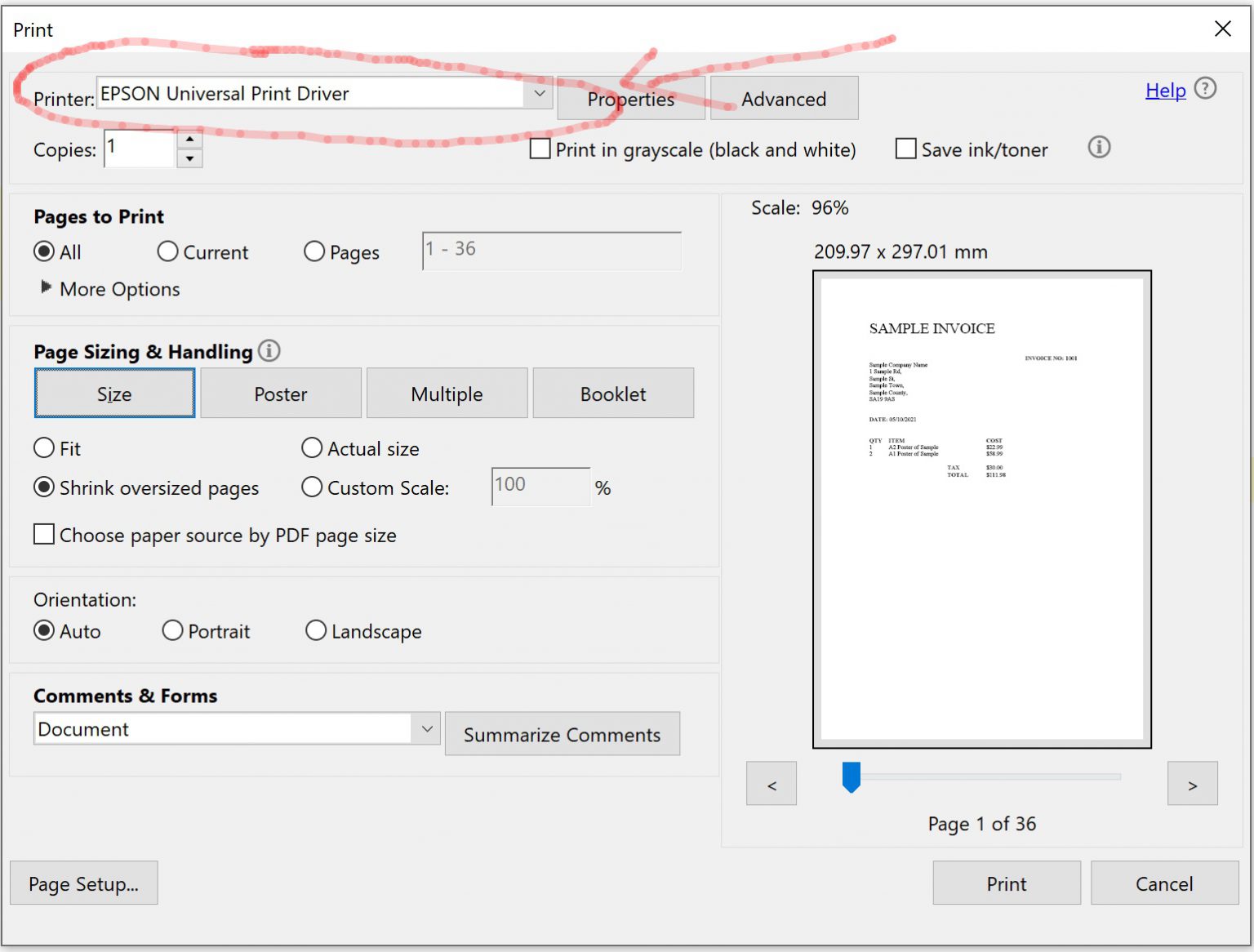Open the Help link

[x=1165, y=91]
